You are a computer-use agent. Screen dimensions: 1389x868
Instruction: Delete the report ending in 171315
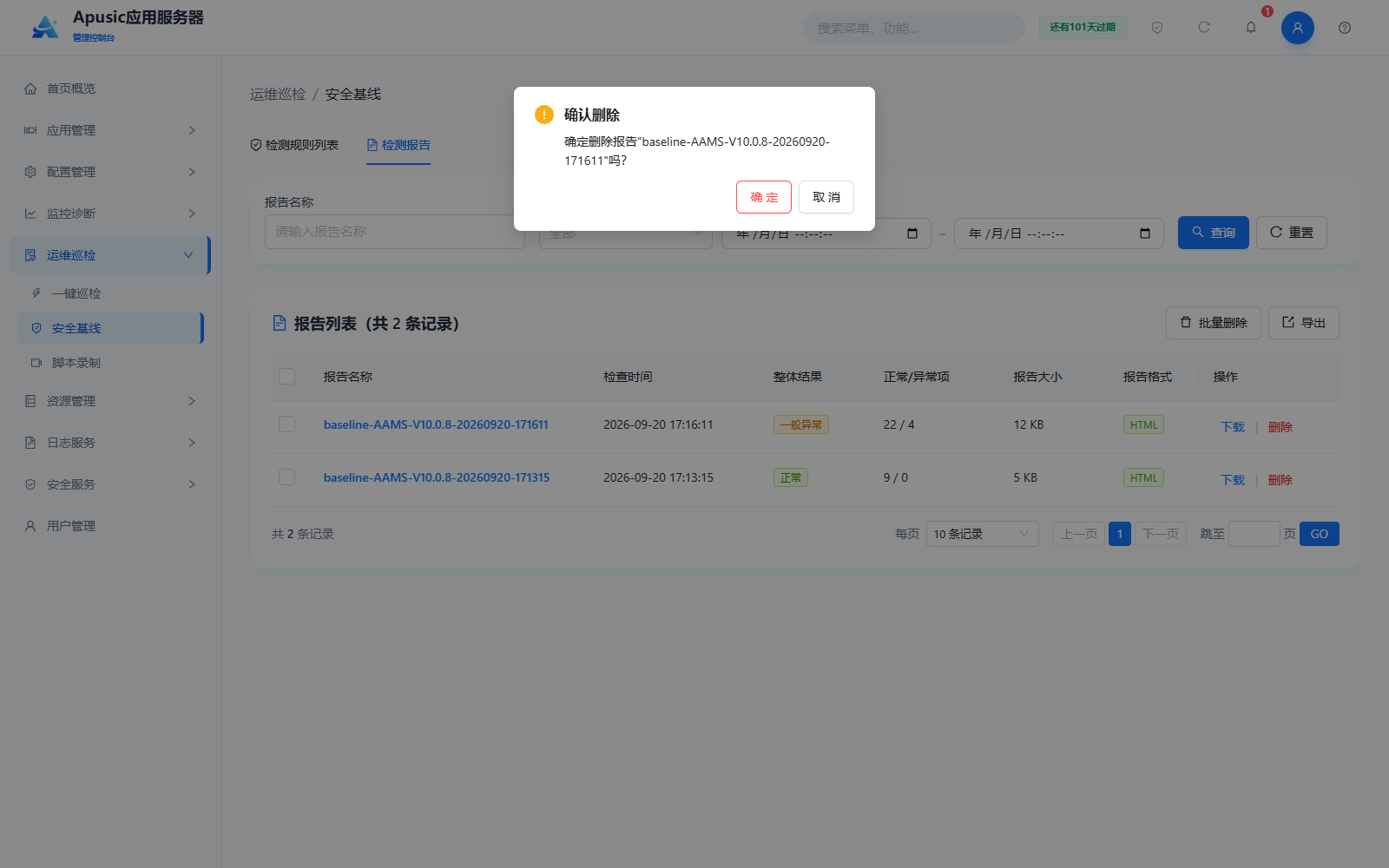[x=1280, y=480]
